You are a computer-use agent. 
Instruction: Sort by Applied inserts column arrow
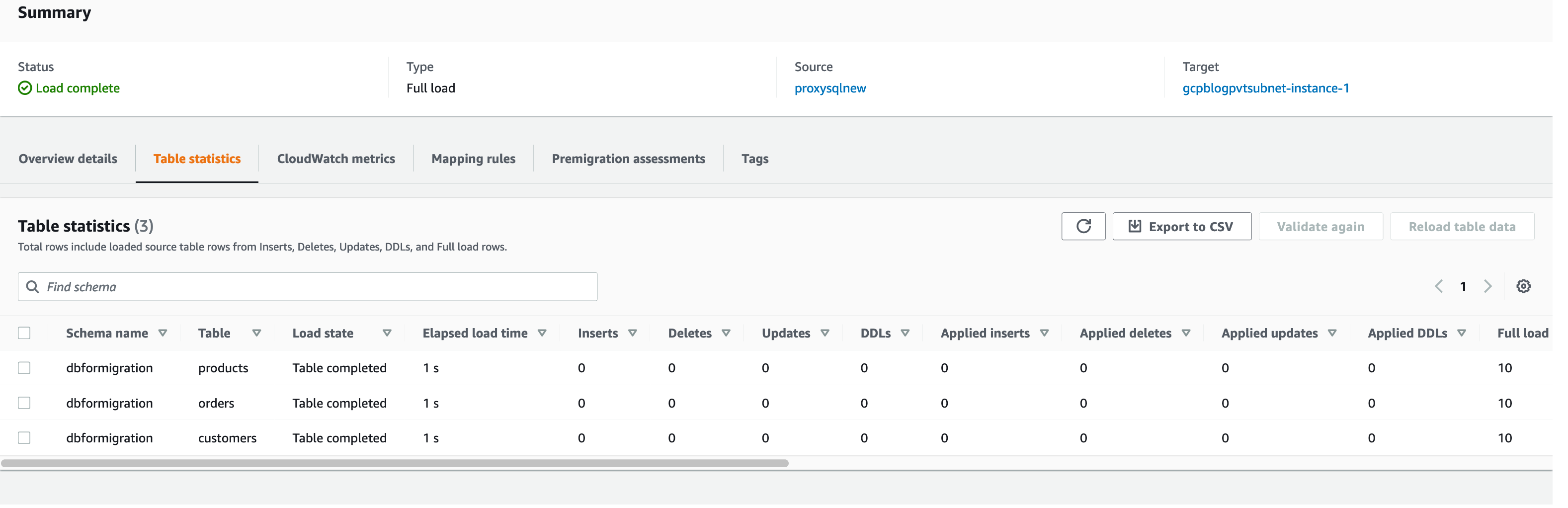point(1054,336)
